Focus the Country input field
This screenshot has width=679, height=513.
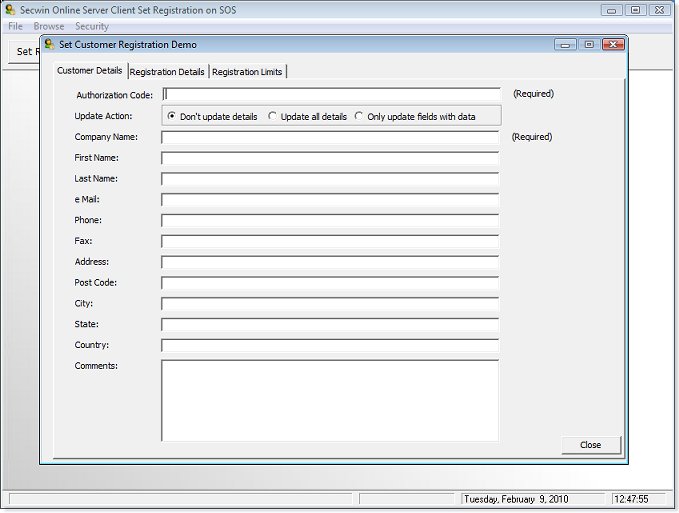(330, 346)
